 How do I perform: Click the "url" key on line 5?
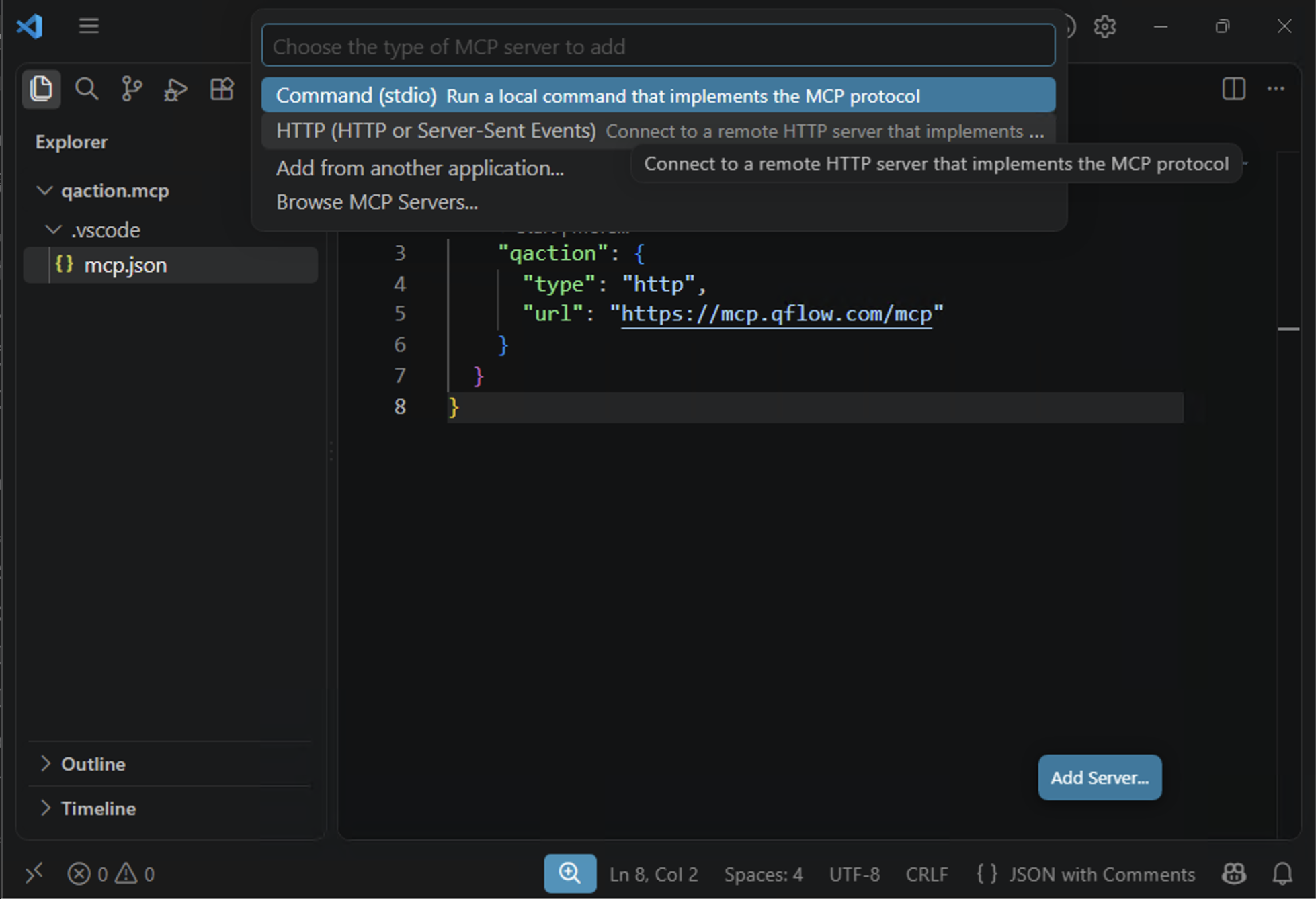point(552,314)
